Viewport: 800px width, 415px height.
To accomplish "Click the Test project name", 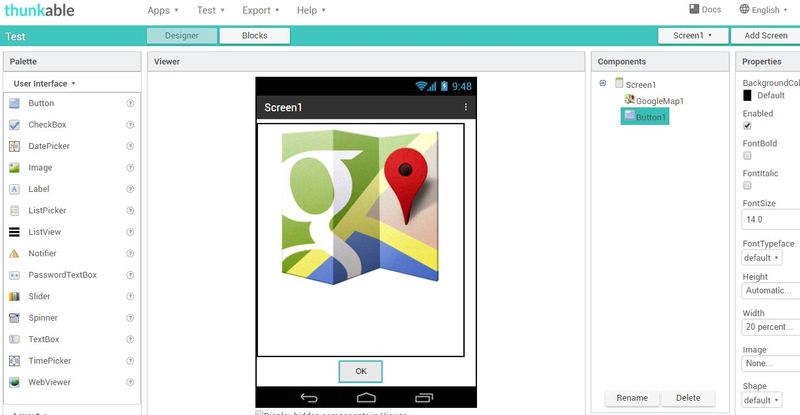I will tap(15, 37).
